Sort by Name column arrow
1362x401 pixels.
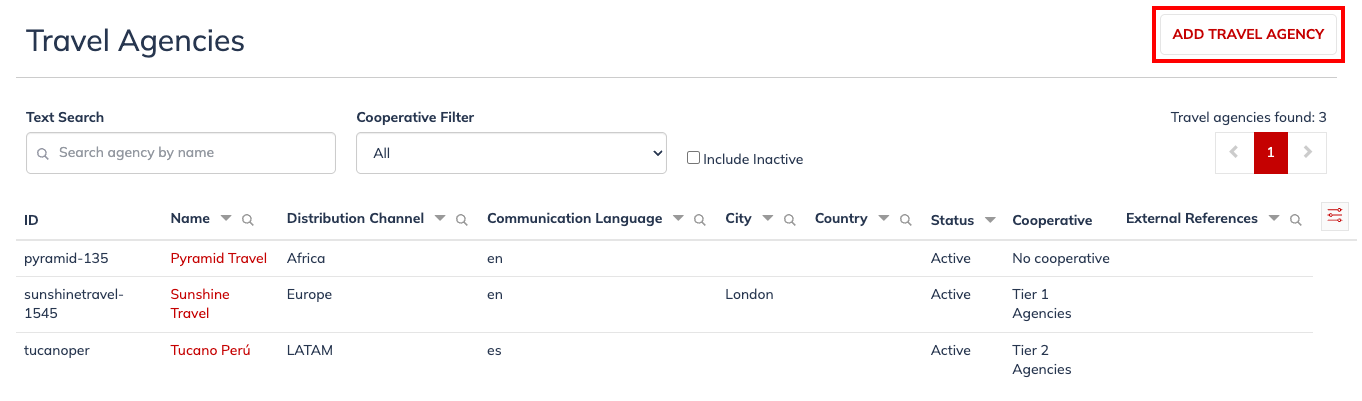point(225,219)
